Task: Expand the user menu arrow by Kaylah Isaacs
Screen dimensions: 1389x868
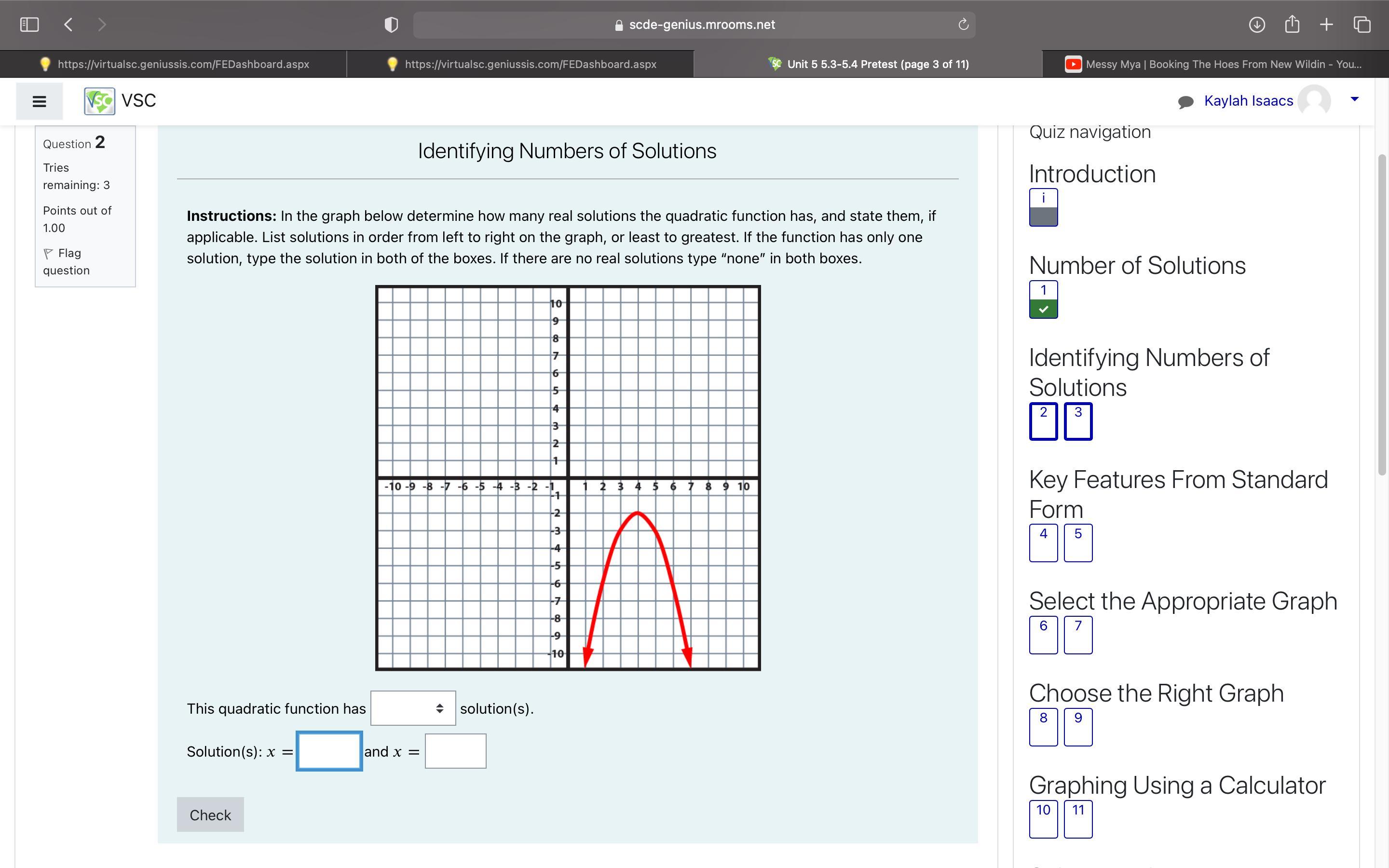Action: coord(1355,99)
